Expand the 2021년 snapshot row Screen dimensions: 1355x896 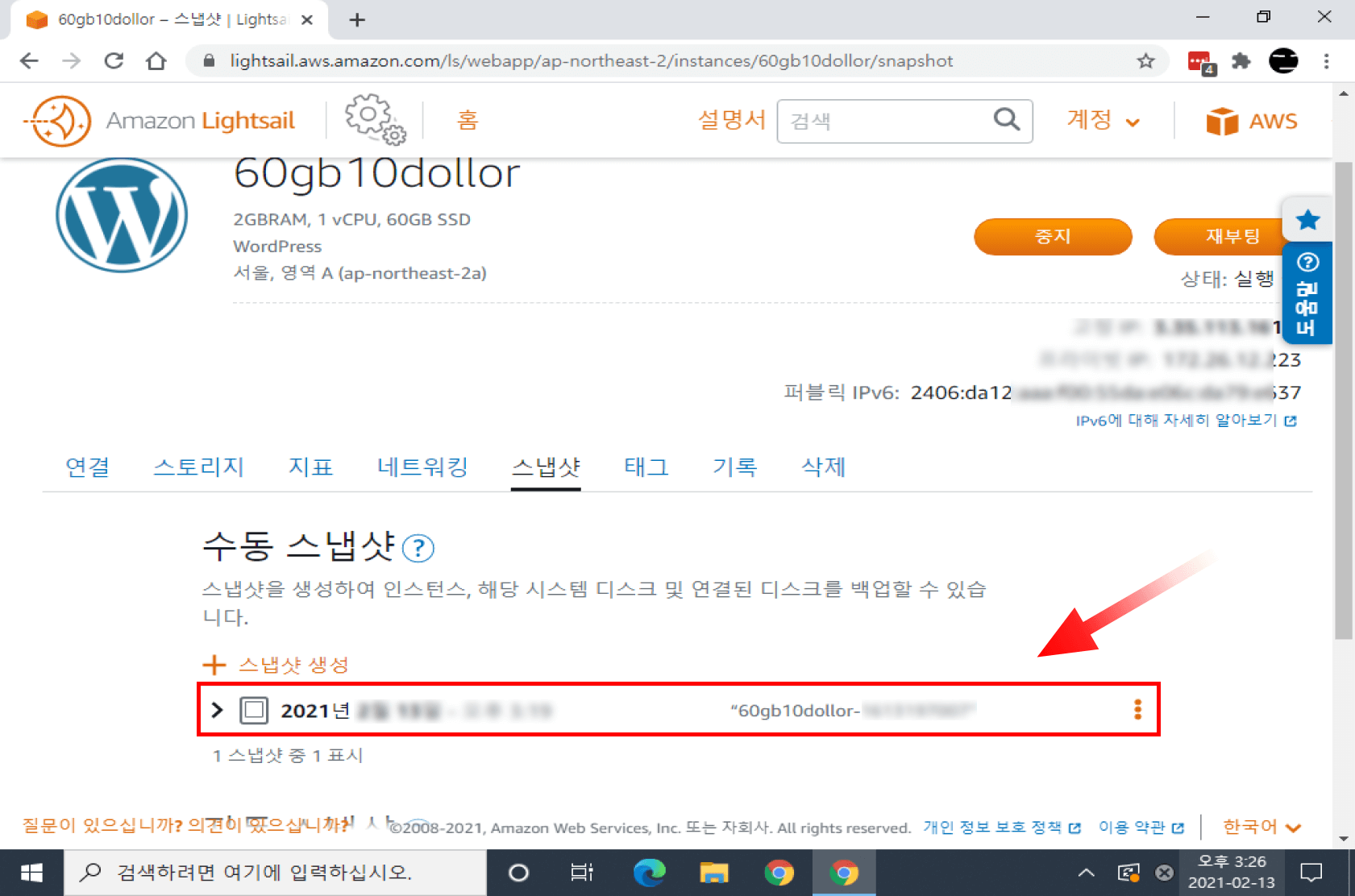(217, 710)
